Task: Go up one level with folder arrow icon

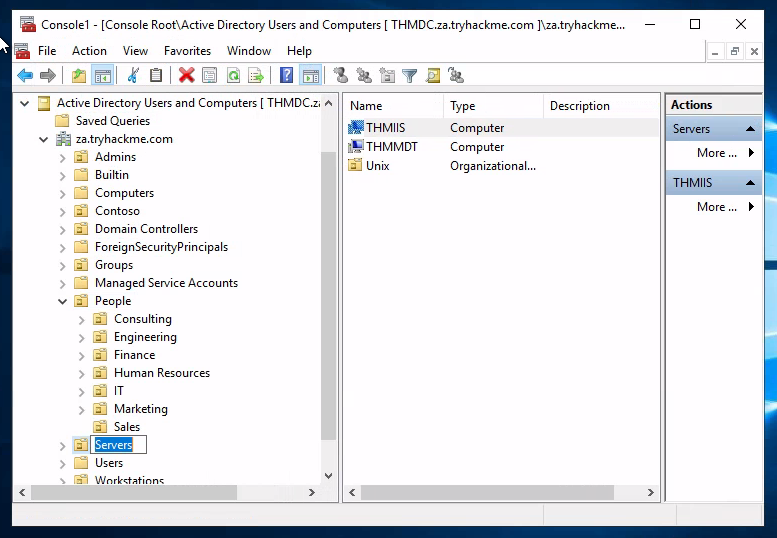Action: tap(79, 76)
